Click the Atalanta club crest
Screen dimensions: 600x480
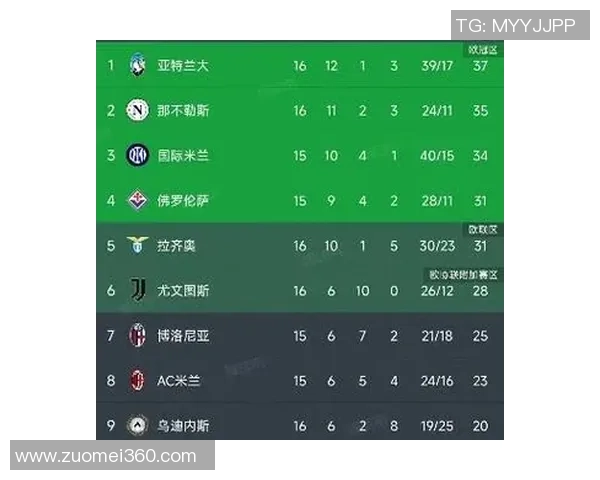tap(137, 66)
